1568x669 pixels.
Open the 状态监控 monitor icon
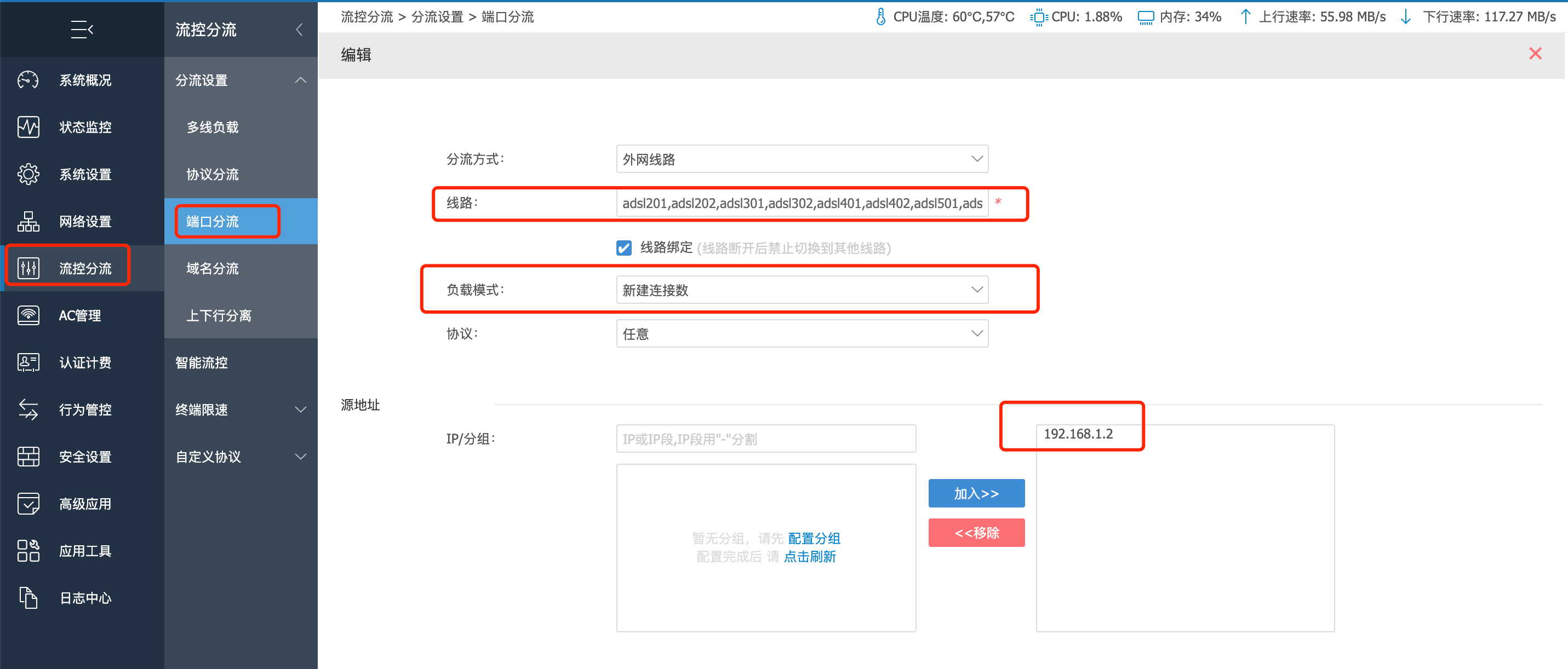[x=28, y=127]
